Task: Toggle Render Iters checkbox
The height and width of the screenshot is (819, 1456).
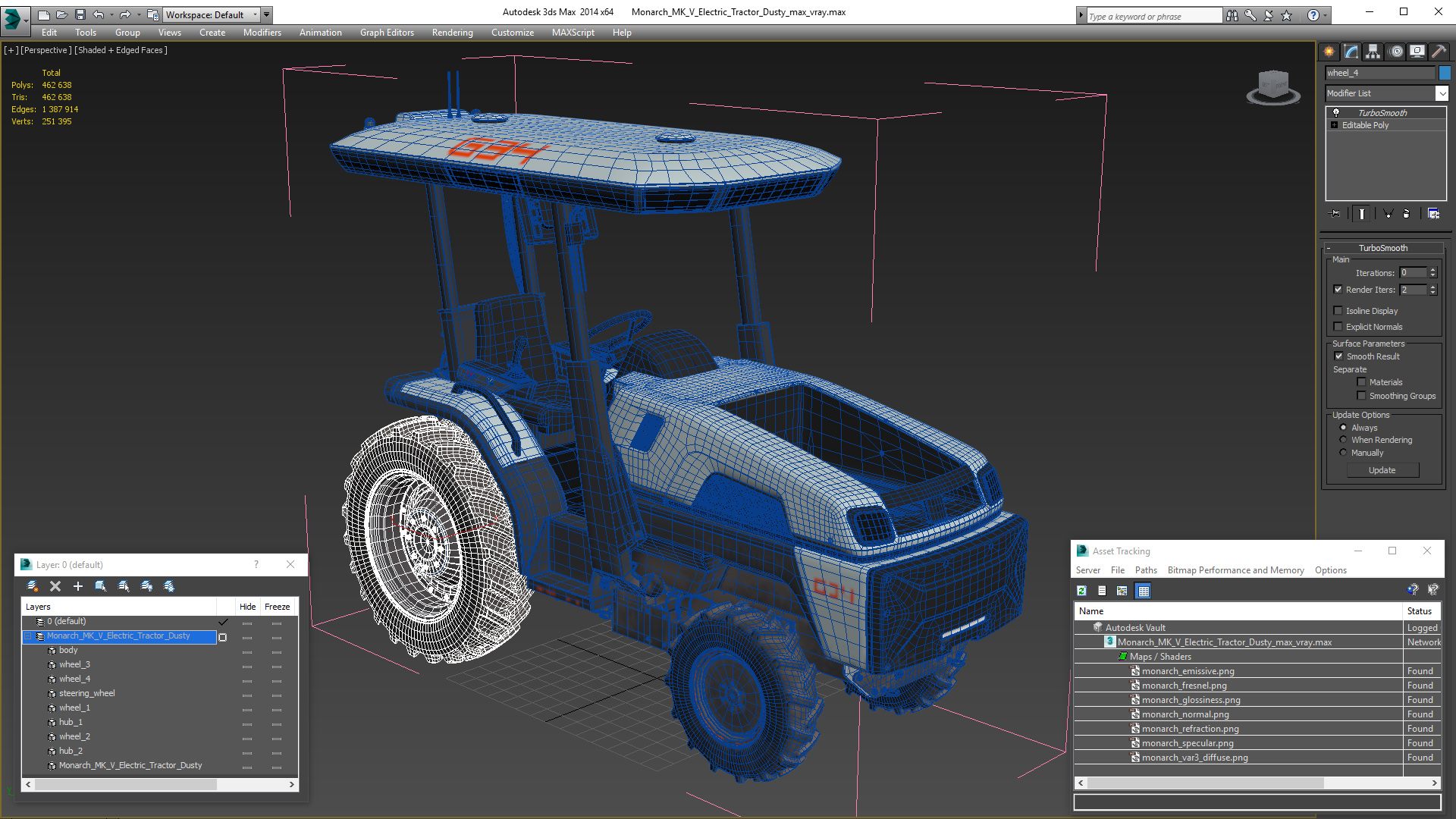Action: click(x=1338, y=289)
